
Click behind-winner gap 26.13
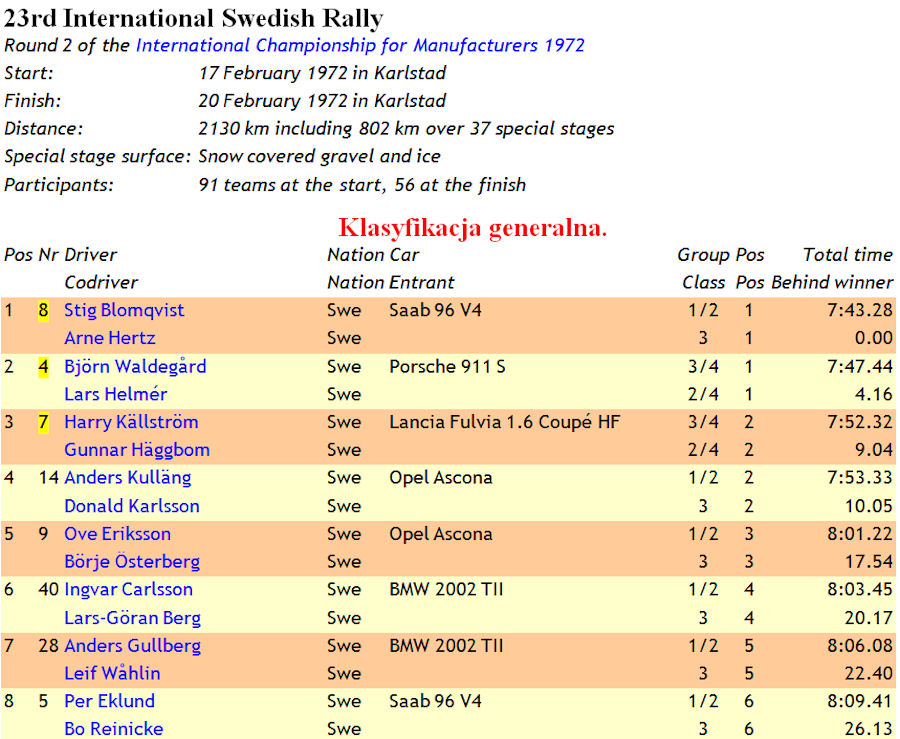tap(869, 729)
